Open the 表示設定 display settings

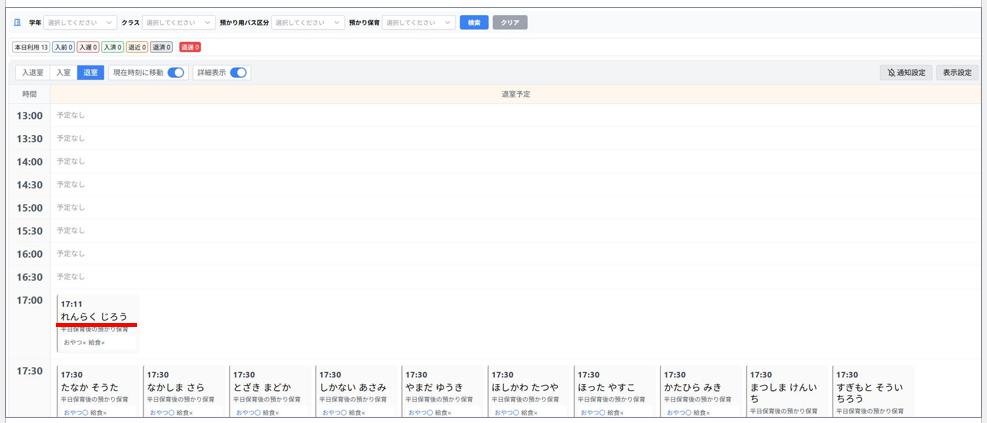pos(957,73)
